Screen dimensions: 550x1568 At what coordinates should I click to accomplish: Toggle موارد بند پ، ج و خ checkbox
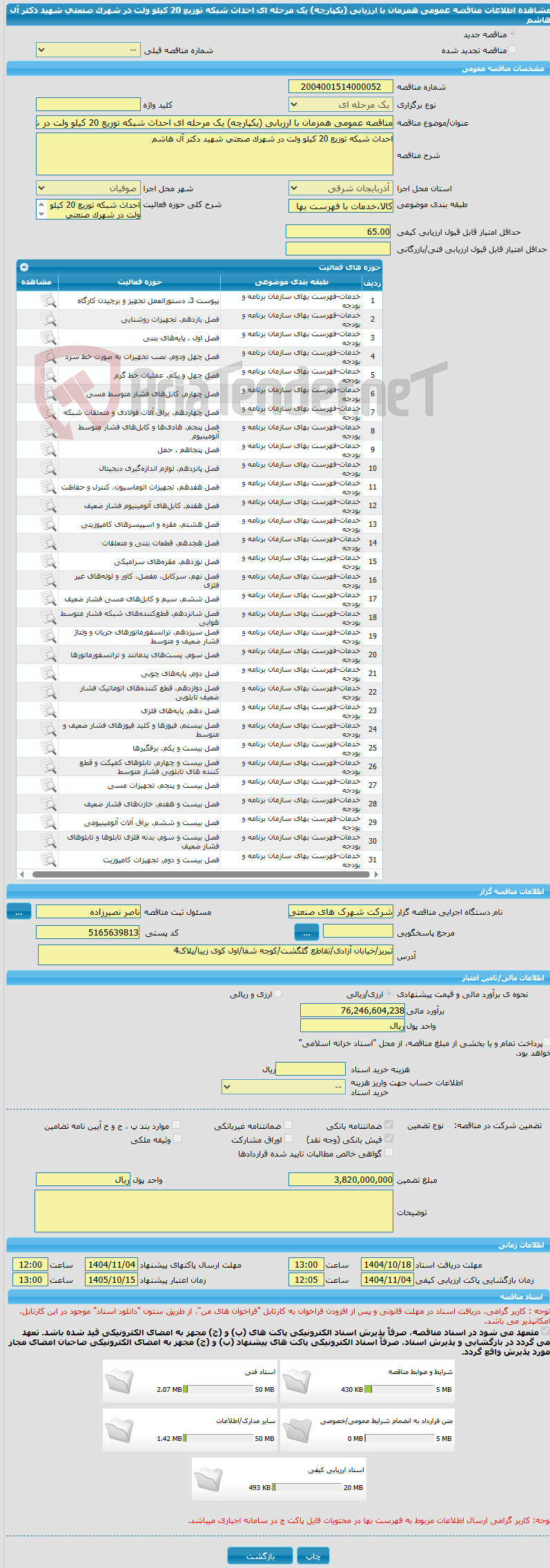click(177, 1125)
